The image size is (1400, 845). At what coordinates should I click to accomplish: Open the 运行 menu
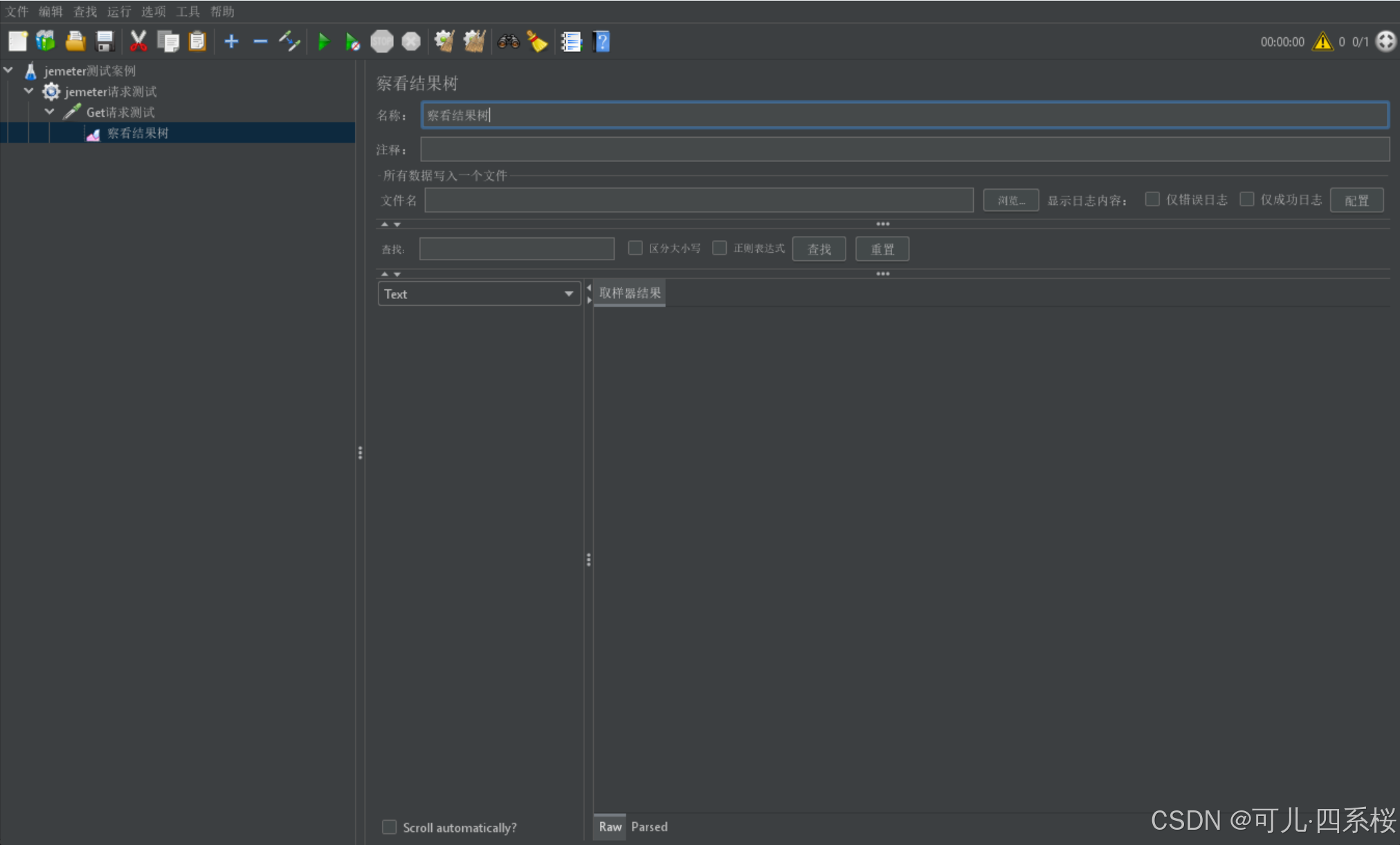tap(118, 12)
